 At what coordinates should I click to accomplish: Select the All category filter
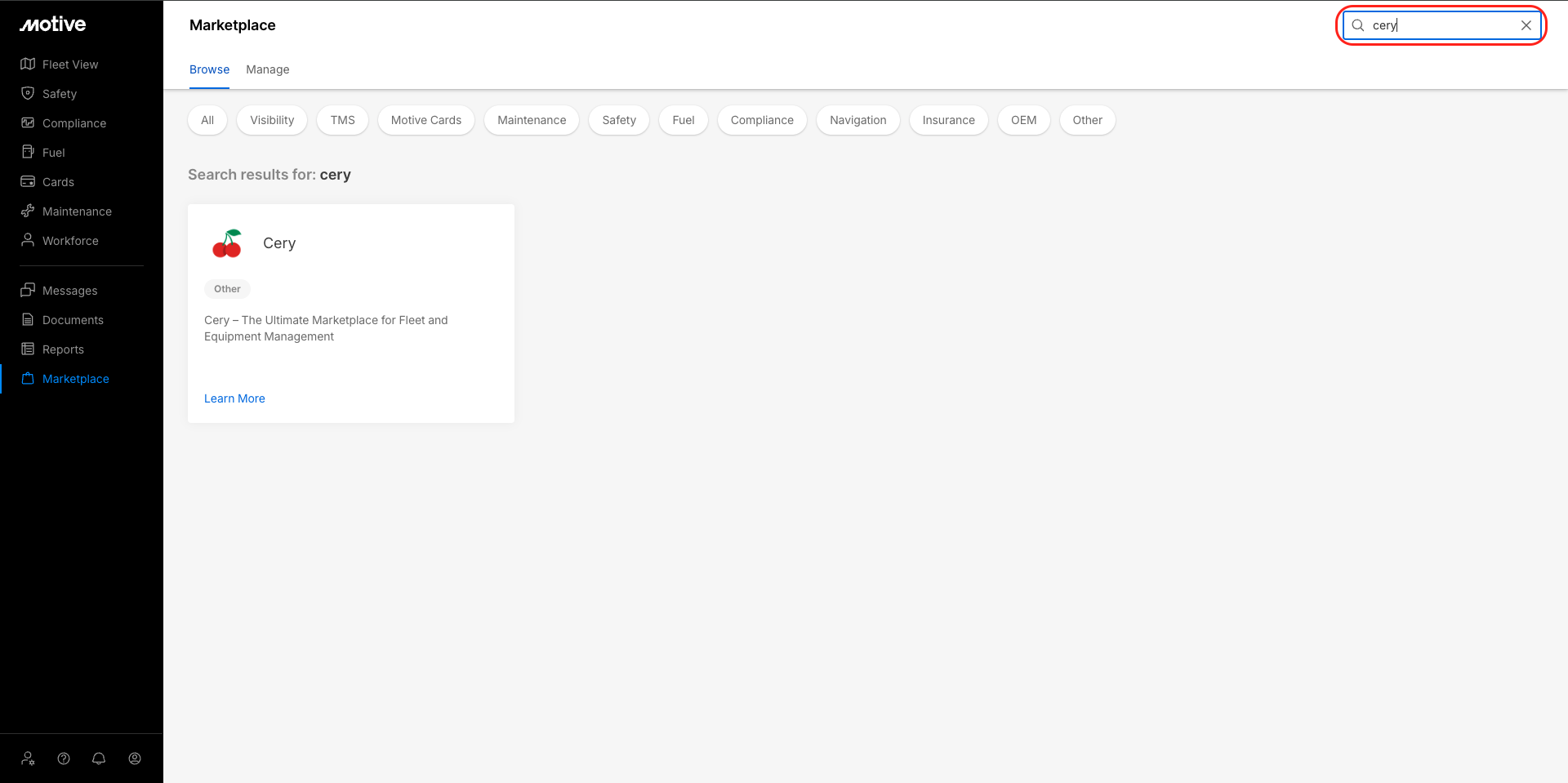coord(207,120)
